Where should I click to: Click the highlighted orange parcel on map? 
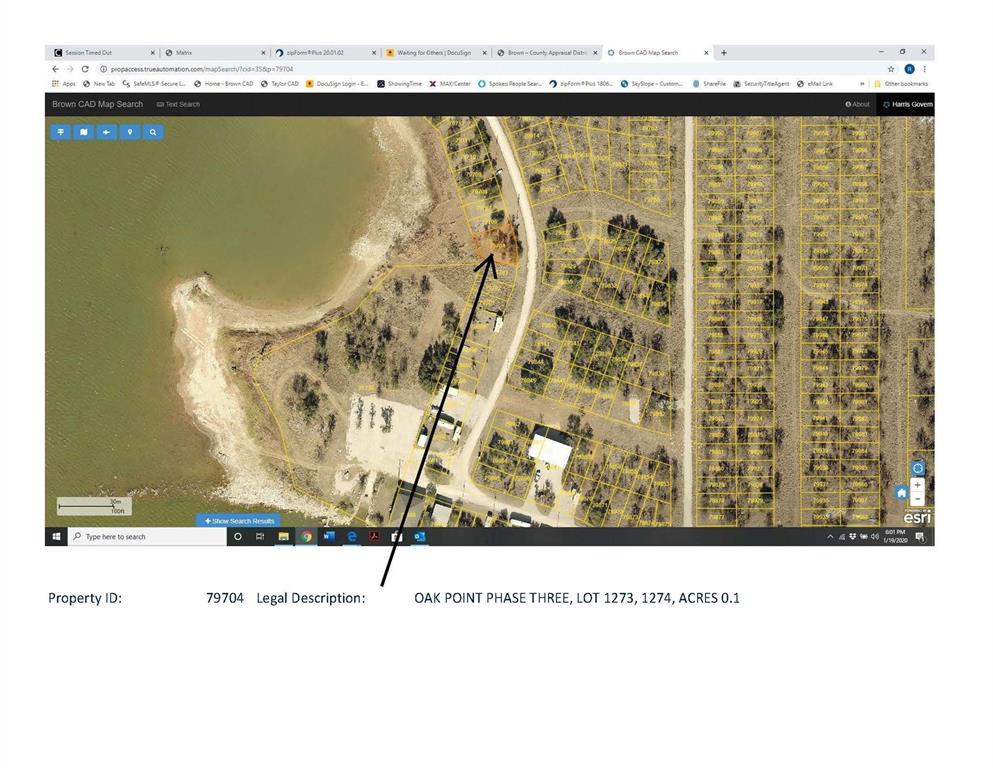pos(498,244)
